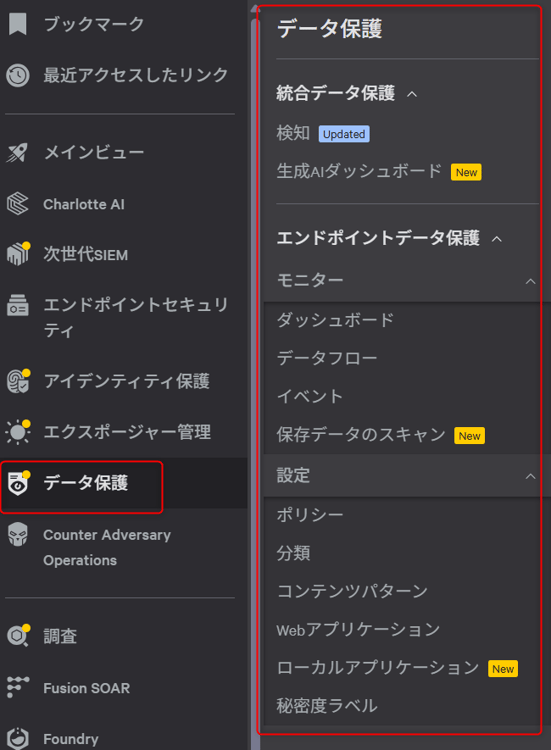
Task: Open 分類 settings link
Action: (x=293, y=553)
